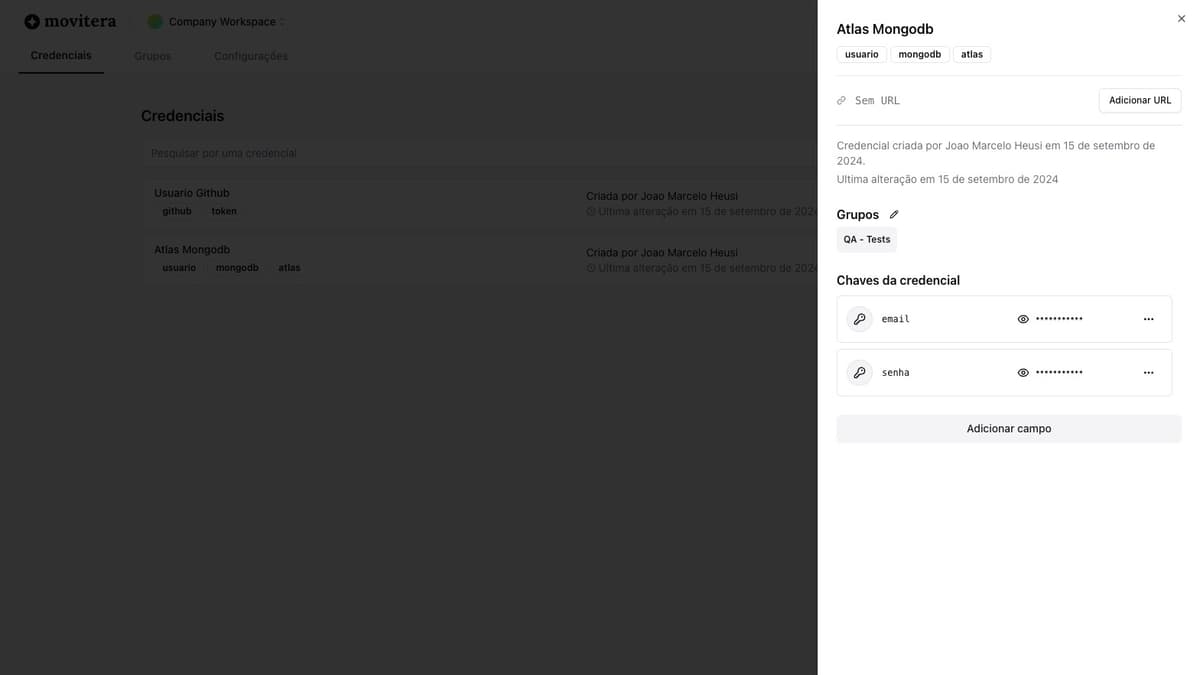The height and width of the screenshot is (675, 1200).
Task: Open the Atlas Mongodb credential in list
Action: [480, 258]
